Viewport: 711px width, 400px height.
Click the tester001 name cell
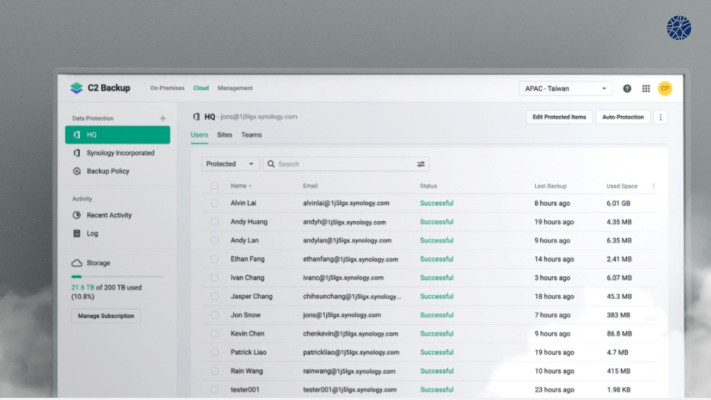tap(244, 389)
